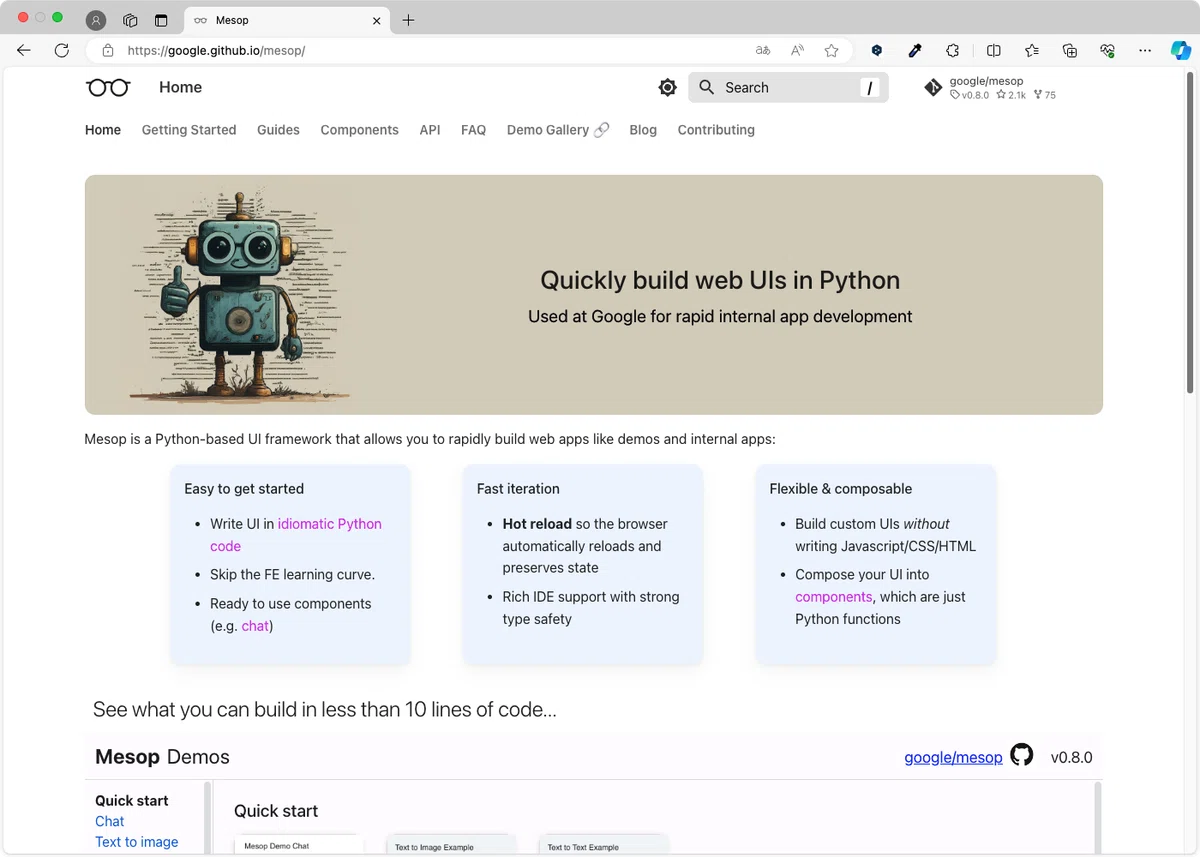Image resolution: width=1200 pixels, height=857 pixels.
Task: Select the FAQ tab
Action: pos(473,130)
